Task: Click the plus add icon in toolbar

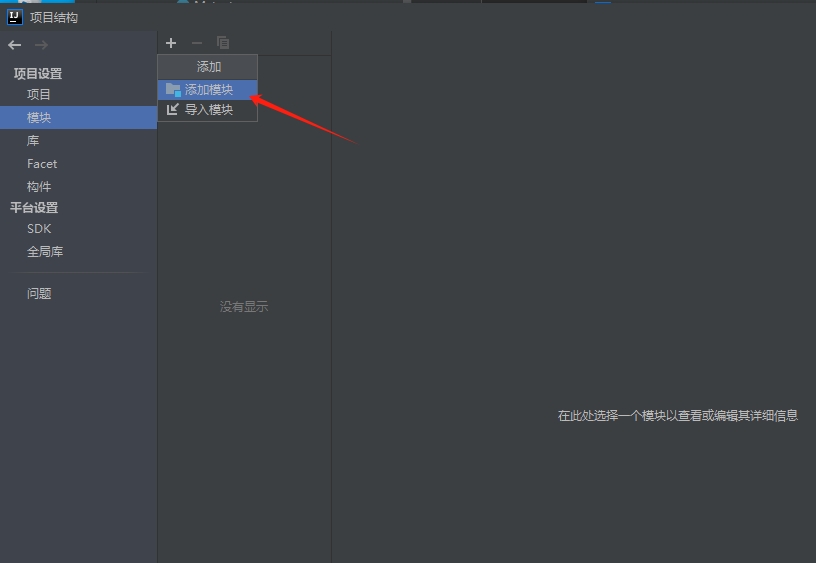Action: click(x=171, y=43)
